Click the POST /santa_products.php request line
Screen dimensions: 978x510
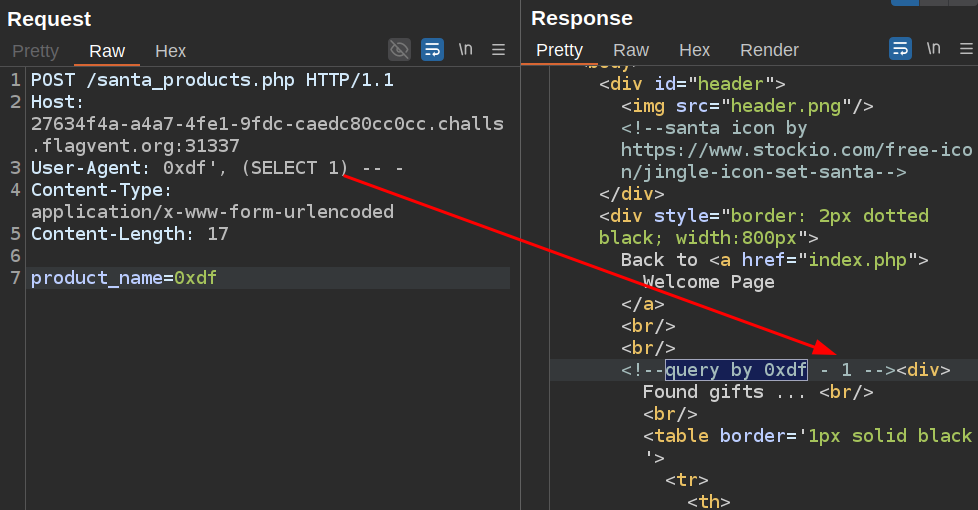tap(212, 80)
